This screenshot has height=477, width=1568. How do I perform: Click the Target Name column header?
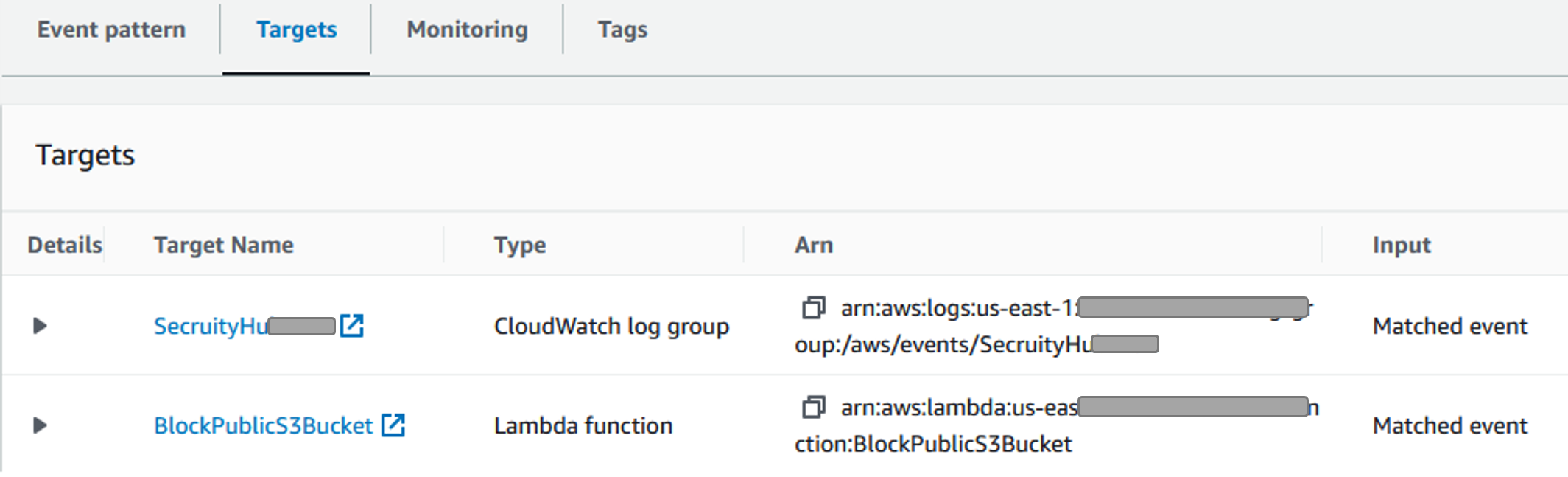click(x=223, y=244)
